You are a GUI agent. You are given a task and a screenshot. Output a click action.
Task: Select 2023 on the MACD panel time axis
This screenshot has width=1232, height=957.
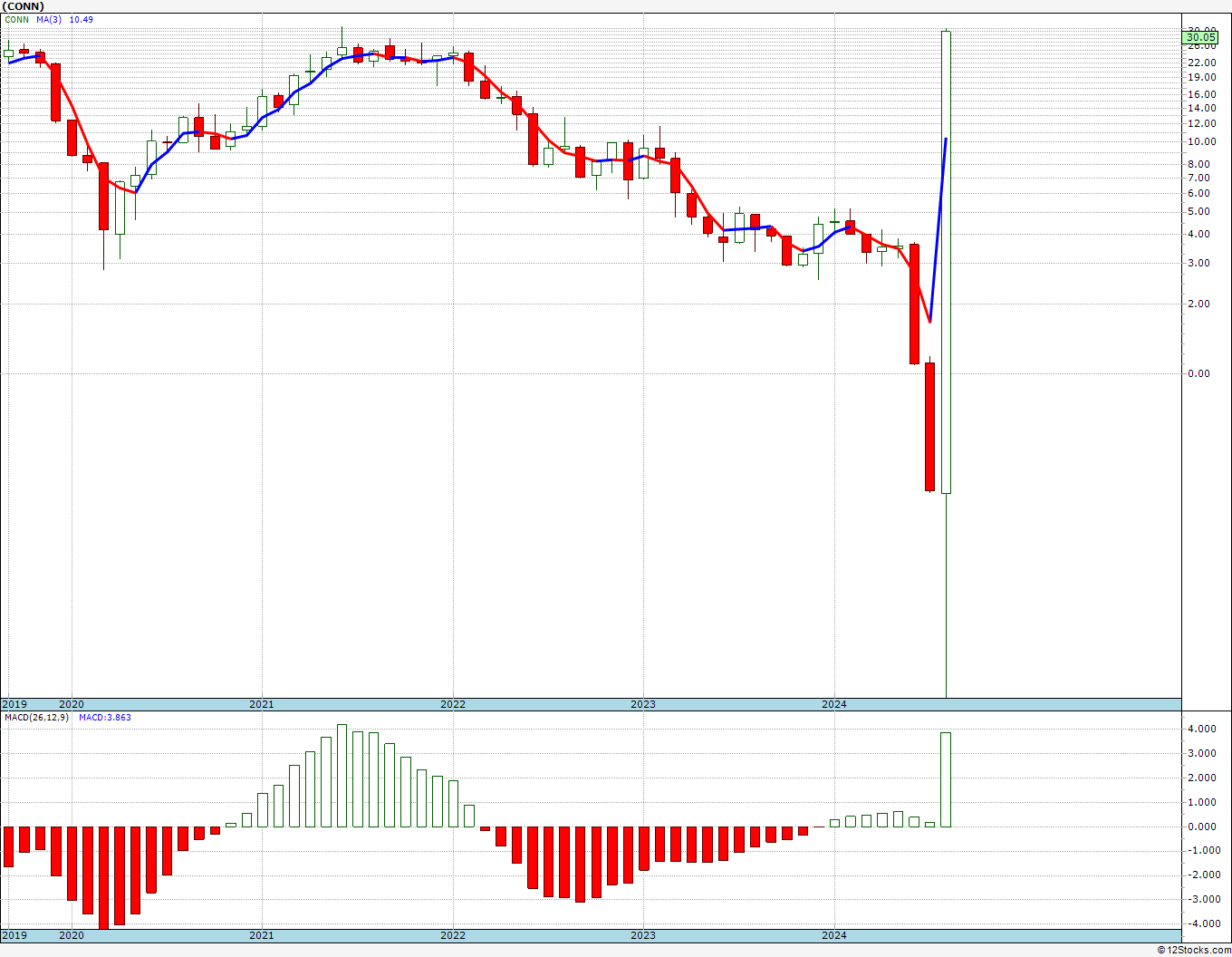point(643,934)
